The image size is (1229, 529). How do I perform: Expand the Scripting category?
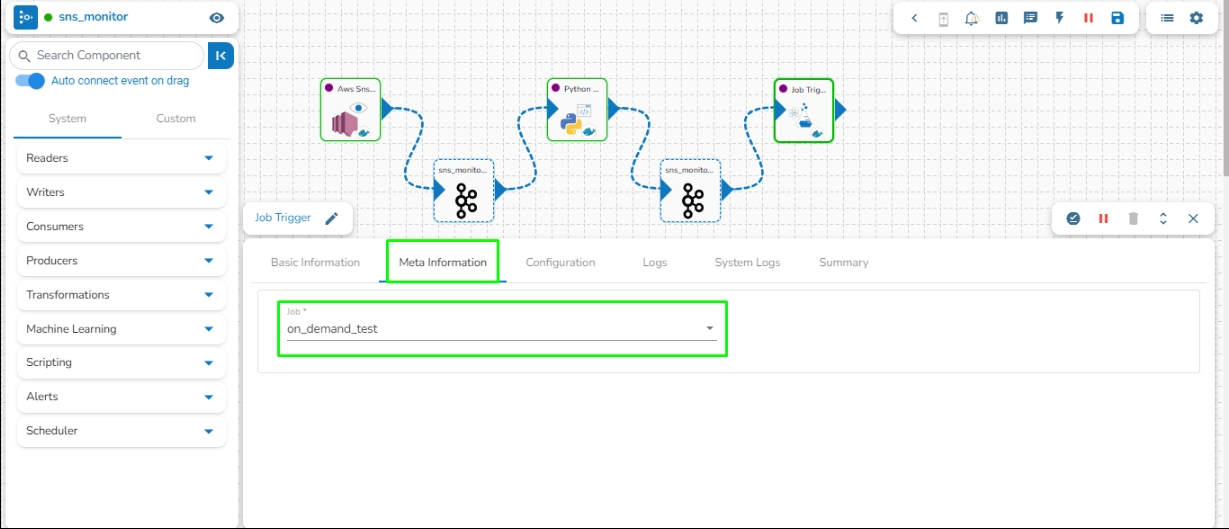120,362
